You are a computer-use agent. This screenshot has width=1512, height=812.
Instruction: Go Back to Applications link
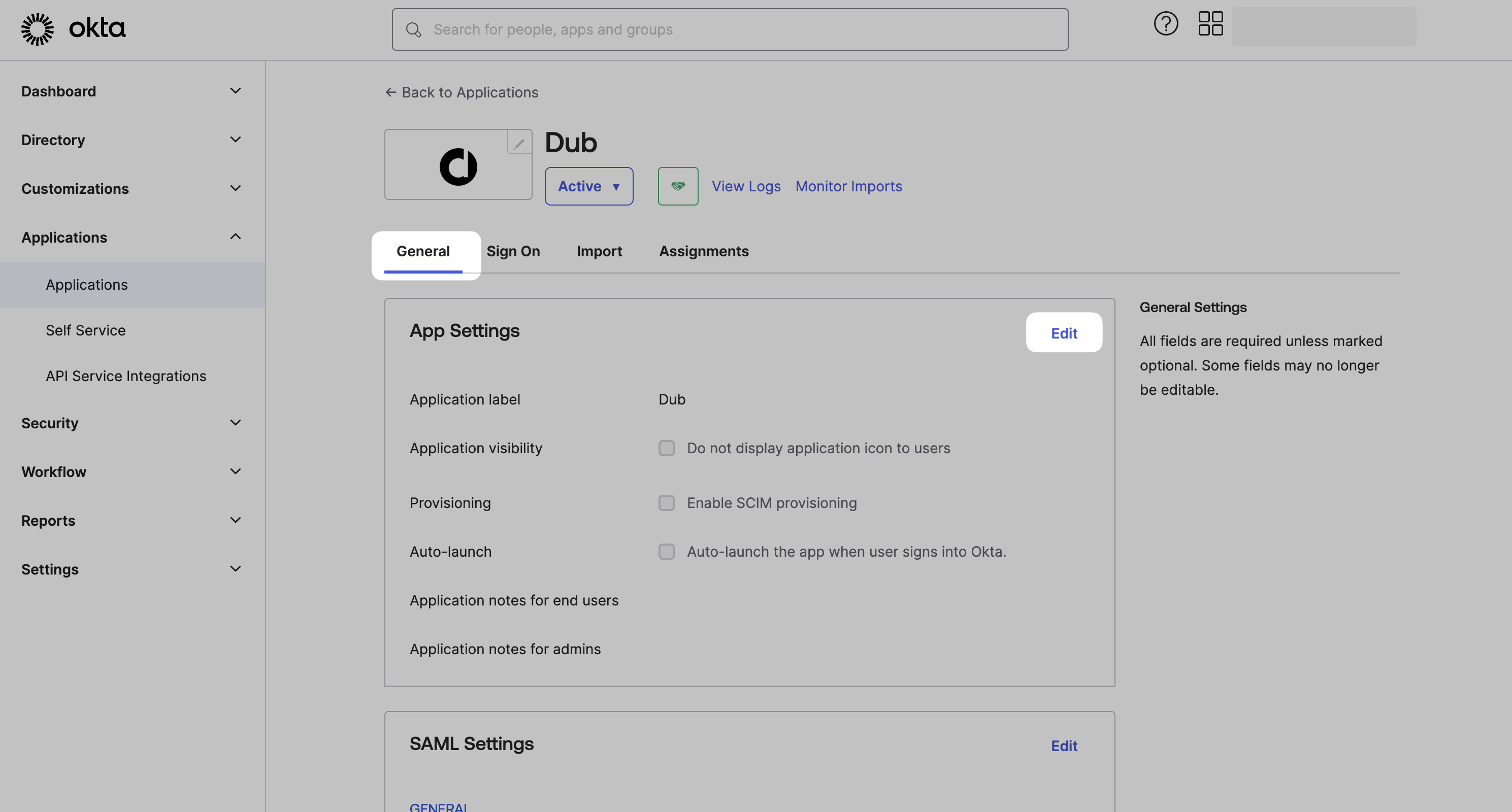pos(462,92)
